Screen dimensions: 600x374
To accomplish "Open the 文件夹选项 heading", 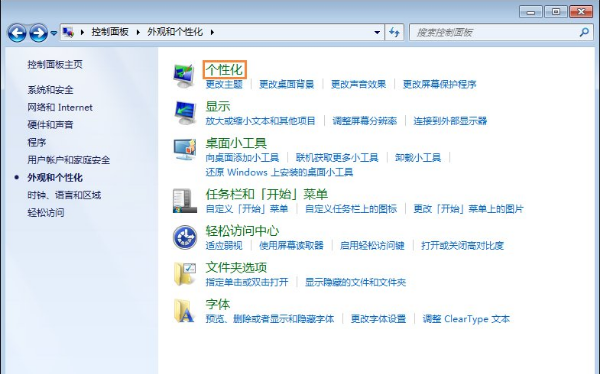I will pos(236,267).
